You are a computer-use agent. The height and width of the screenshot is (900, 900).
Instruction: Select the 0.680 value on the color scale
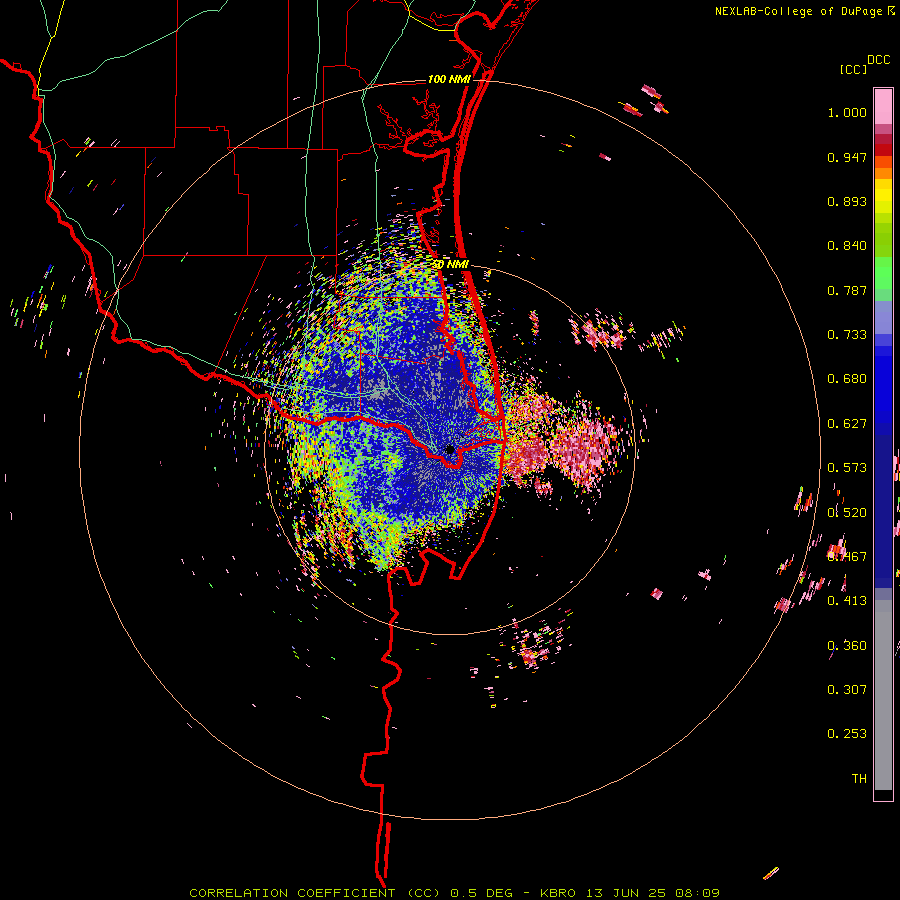coord(847,379)
